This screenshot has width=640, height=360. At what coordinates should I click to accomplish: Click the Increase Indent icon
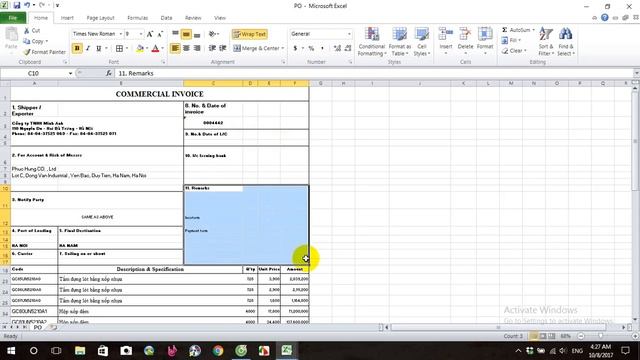(x=223, y=48)
